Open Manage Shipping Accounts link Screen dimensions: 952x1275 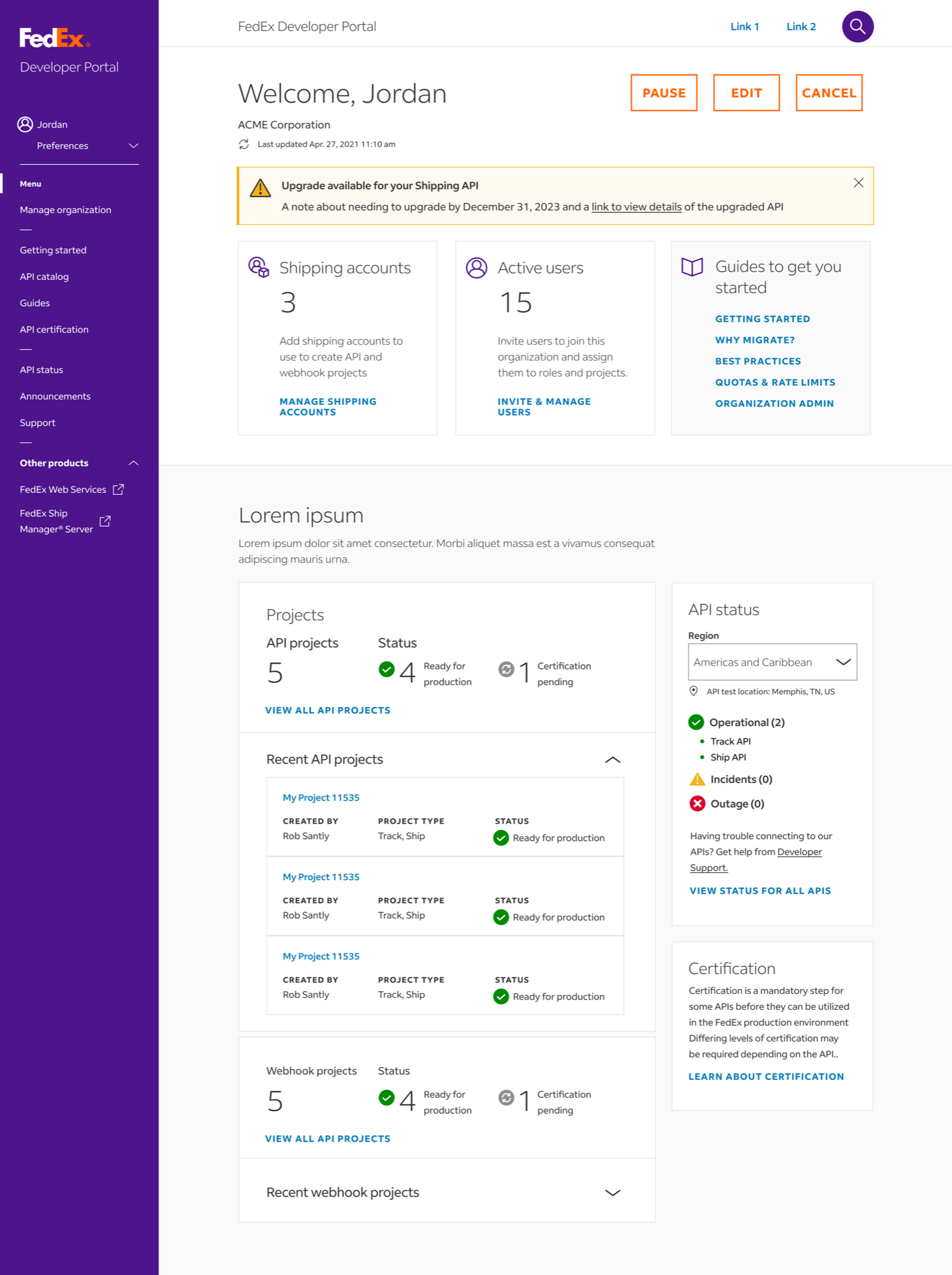tap(328, 407)
